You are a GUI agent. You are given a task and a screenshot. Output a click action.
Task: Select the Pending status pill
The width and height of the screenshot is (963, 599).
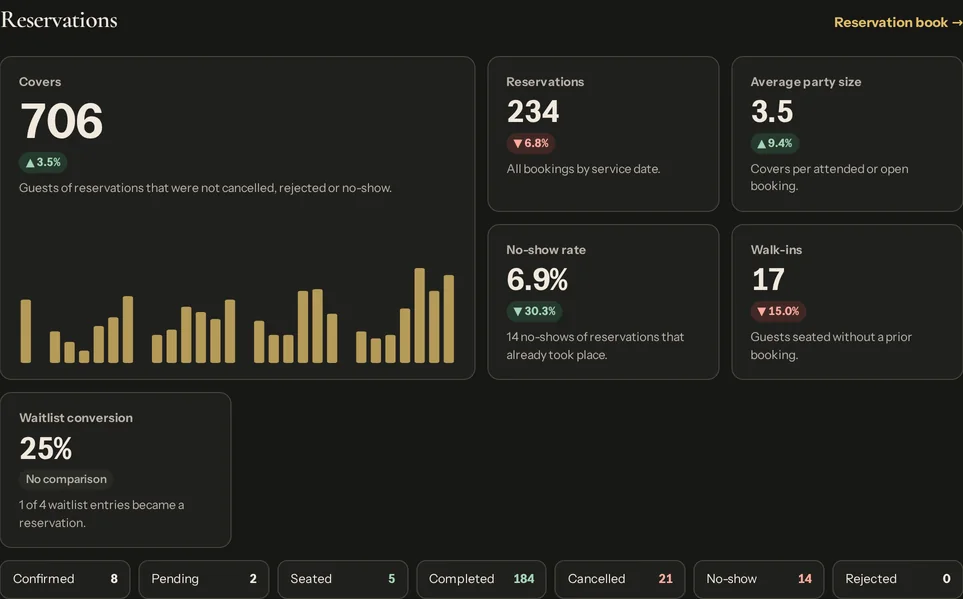204,579
